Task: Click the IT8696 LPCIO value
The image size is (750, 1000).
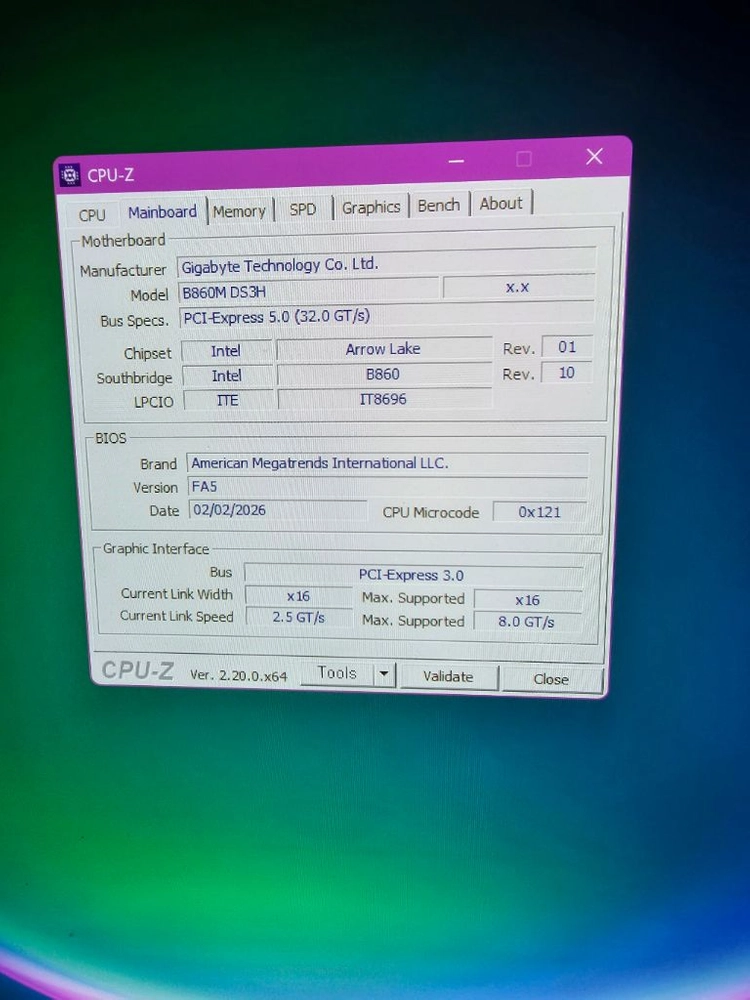Action: [x=385, y=399]
